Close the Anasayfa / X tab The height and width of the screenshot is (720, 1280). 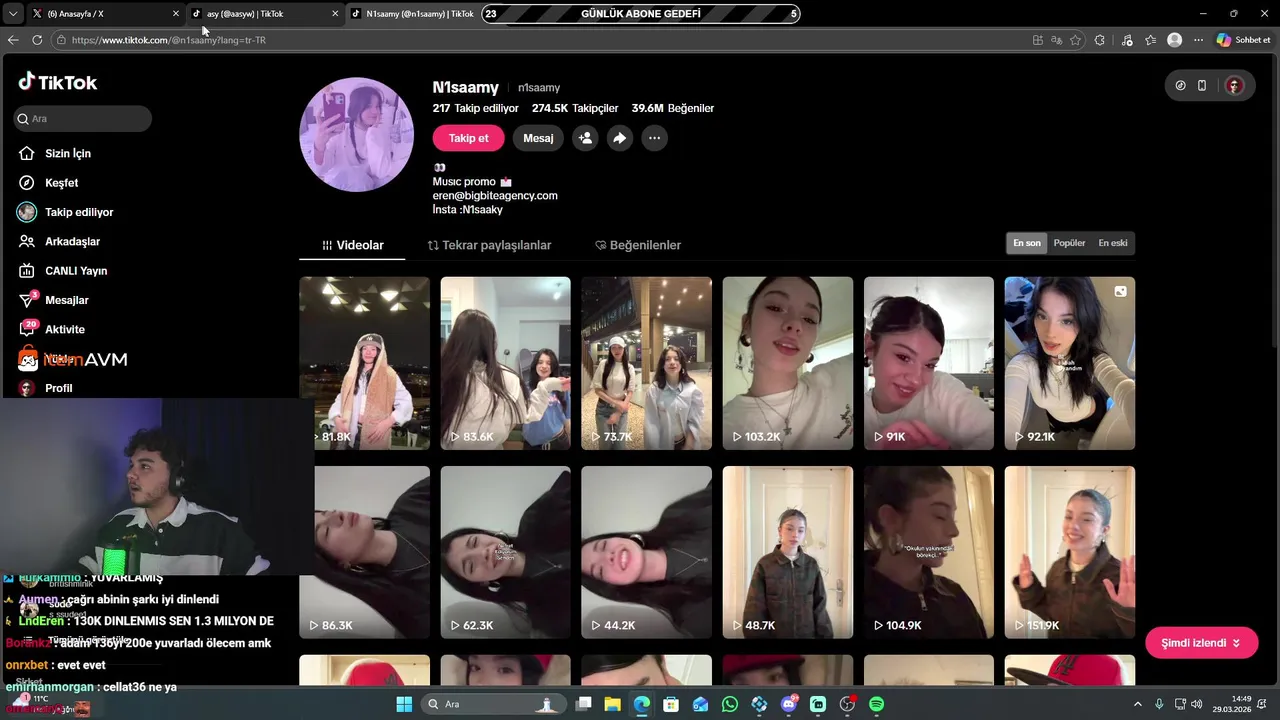click(176, 14)
